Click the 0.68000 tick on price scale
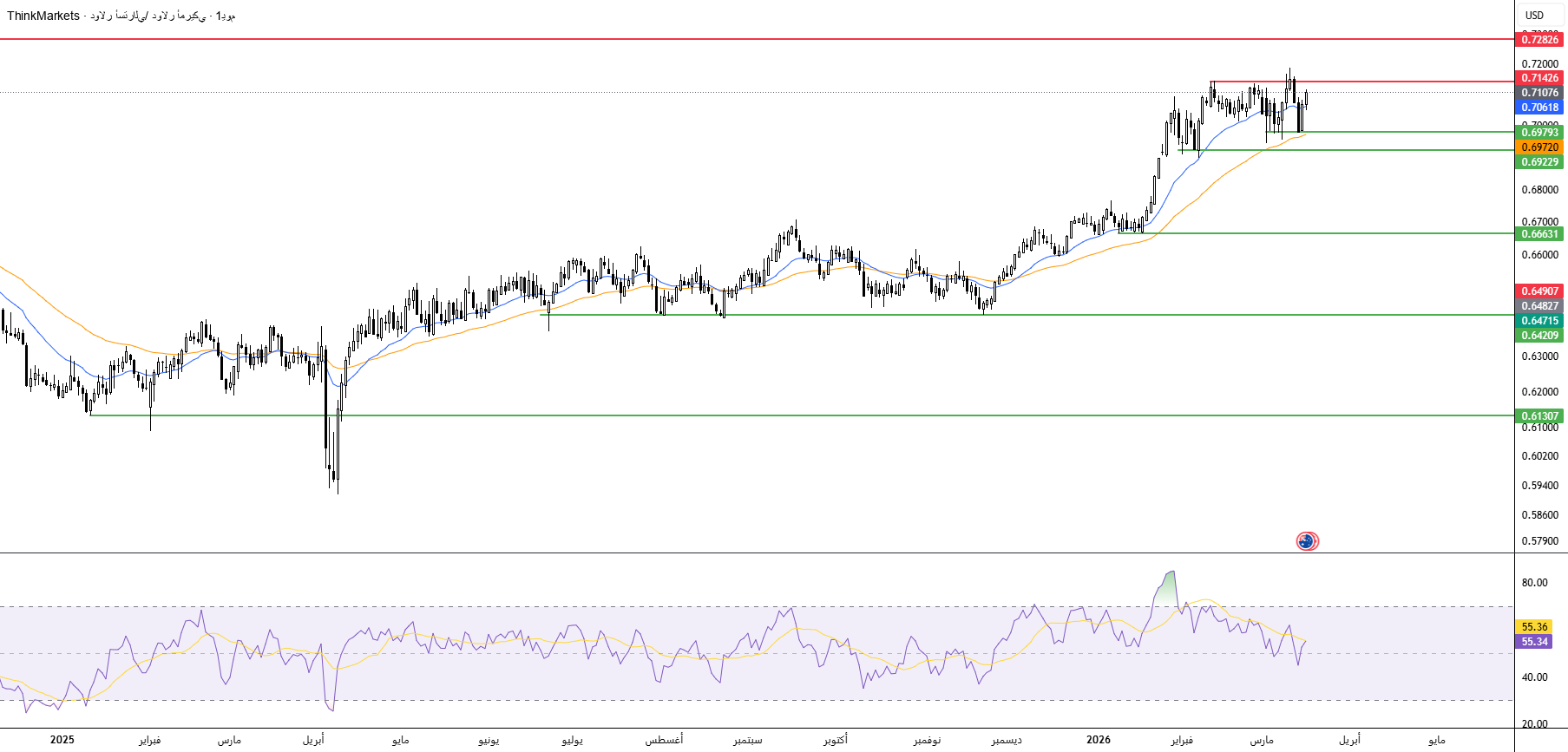 (1540, 190)
